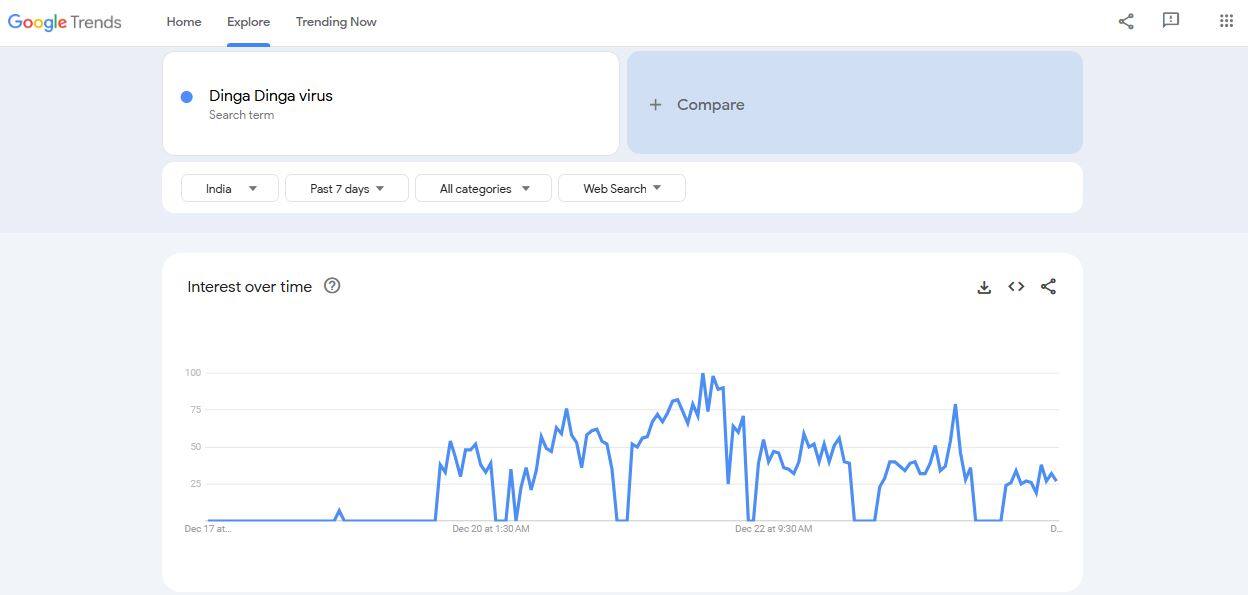Screen dimensions: 1248x595
Task: Click the Compare button
Action: click(x=854, y=104)
